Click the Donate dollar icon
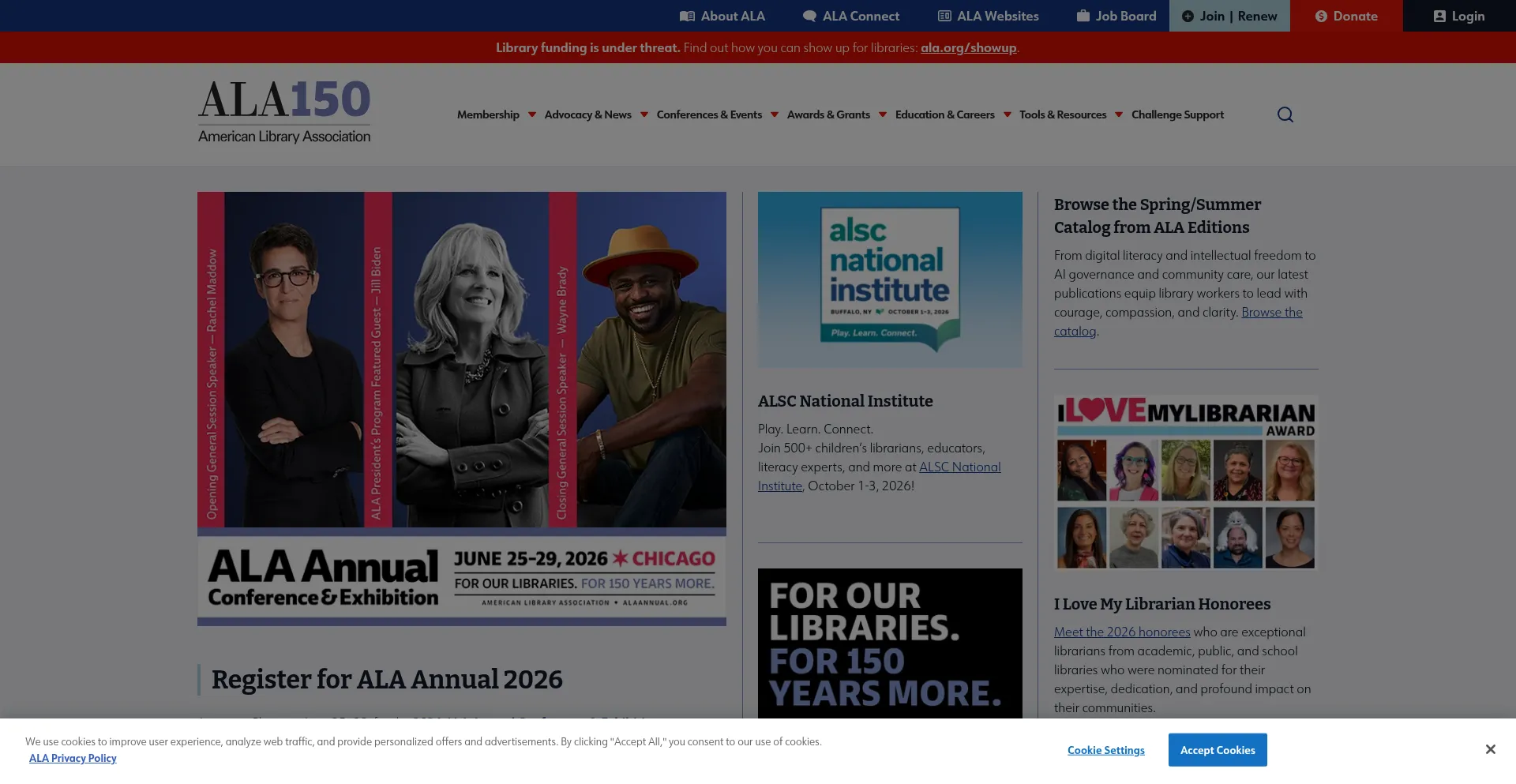Viewport: 1516px width, 784px height. click(1321, 16)
